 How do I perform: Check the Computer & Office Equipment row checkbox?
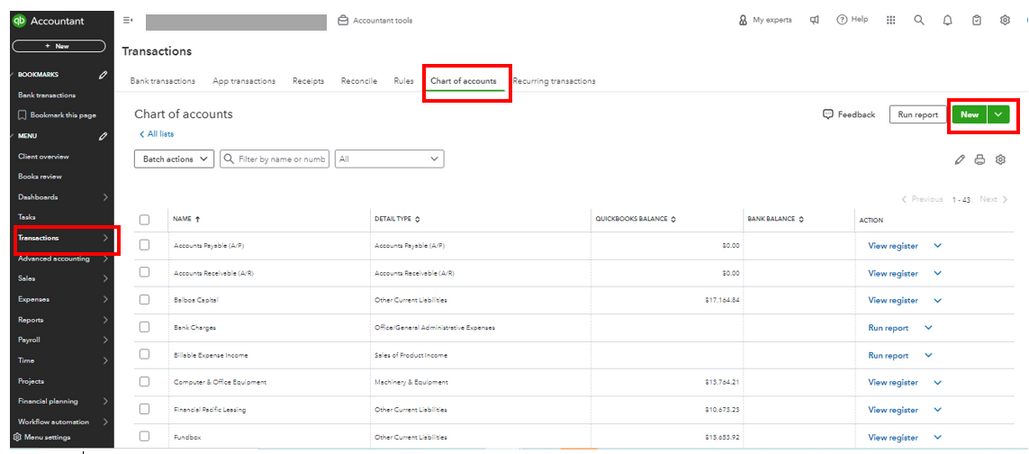[x=144, y=381]
